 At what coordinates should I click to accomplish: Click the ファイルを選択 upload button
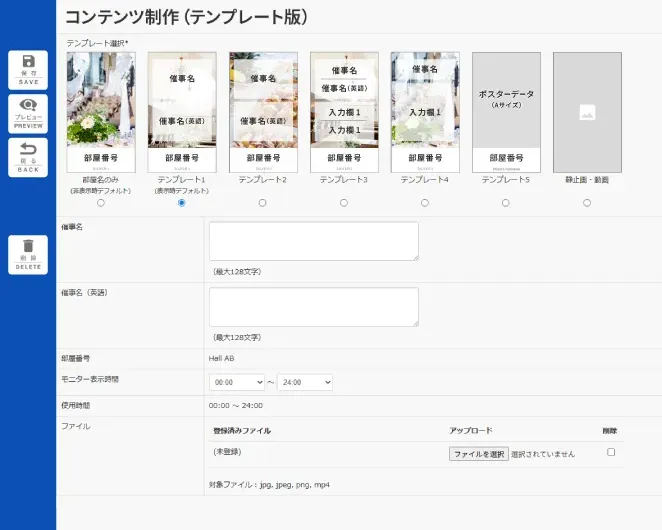(x=479, y=453)
